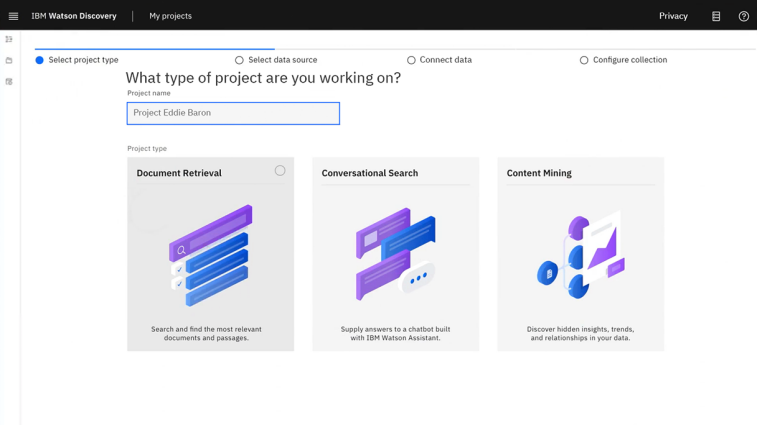Go to the Connect data step

pos(439,60)
